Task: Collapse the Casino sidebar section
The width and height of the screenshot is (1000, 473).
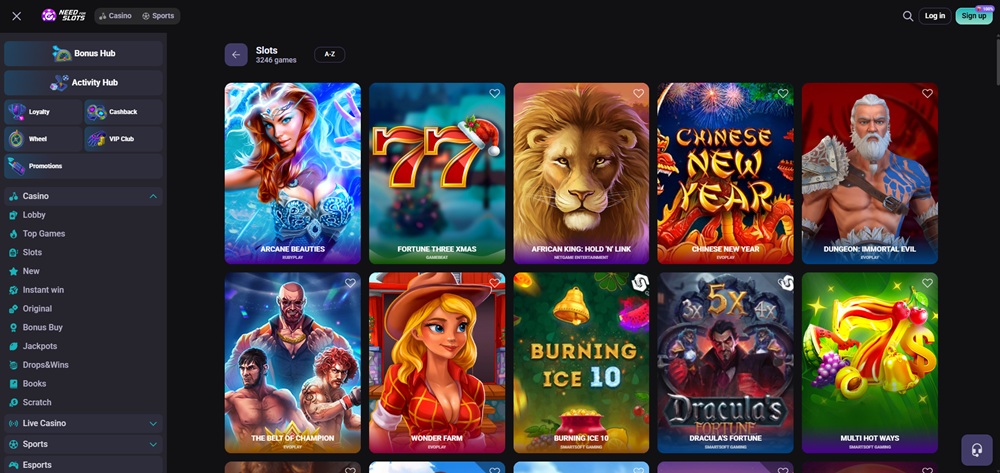Action: pos(153,196)
